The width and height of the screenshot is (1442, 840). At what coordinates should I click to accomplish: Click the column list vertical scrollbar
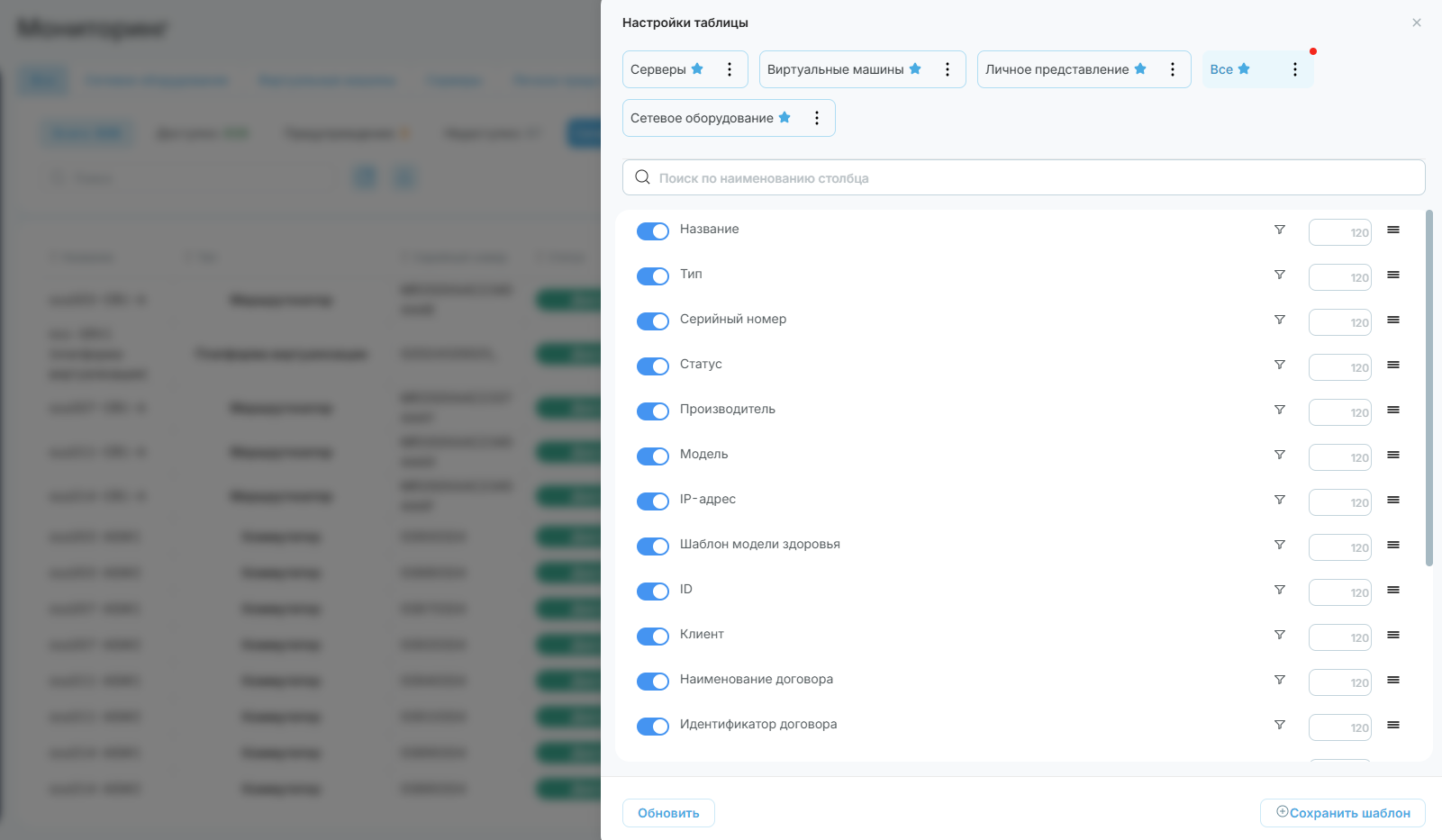1429,388
